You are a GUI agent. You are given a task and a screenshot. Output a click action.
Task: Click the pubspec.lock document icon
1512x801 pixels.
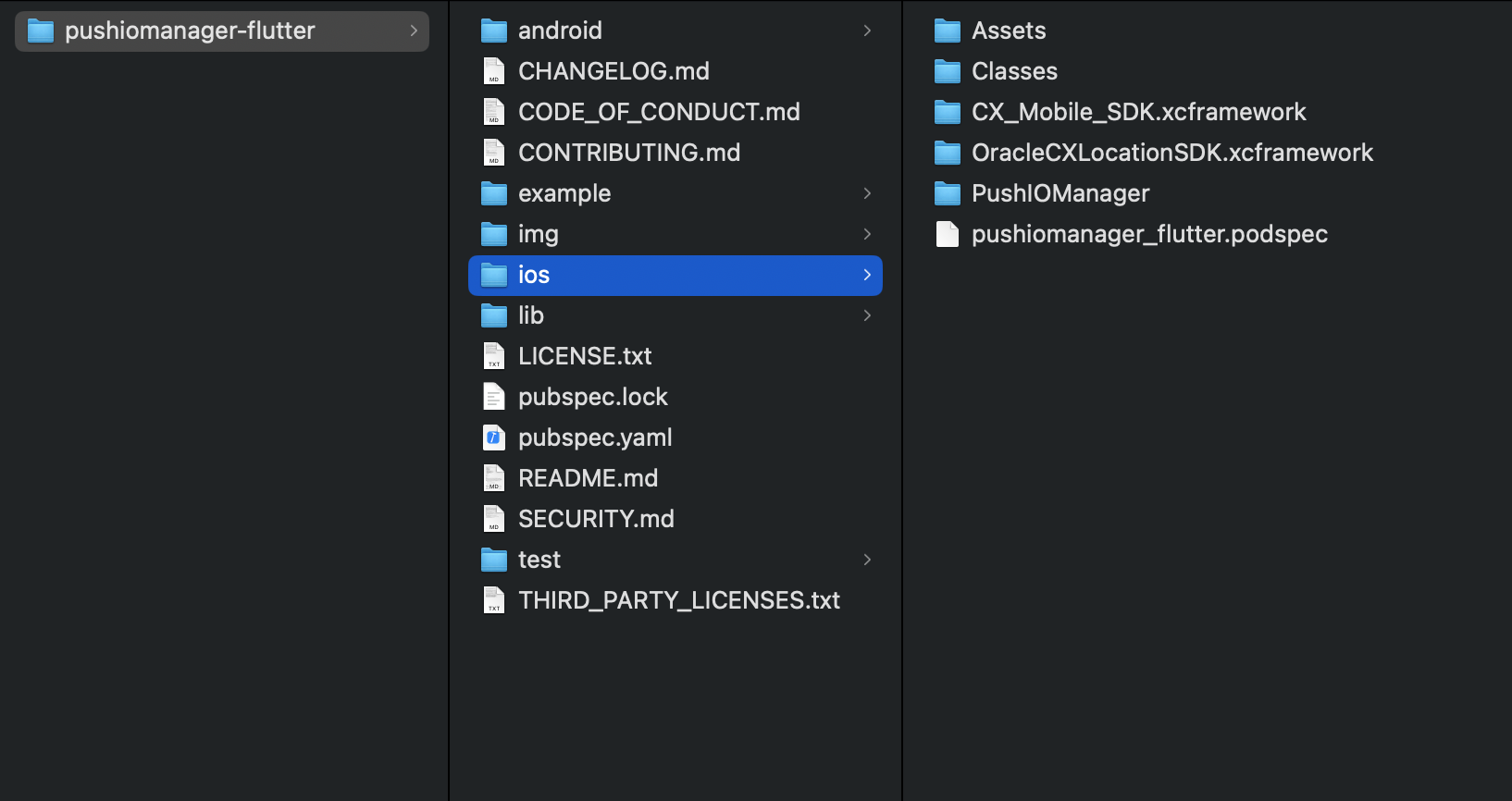[494, 397]
